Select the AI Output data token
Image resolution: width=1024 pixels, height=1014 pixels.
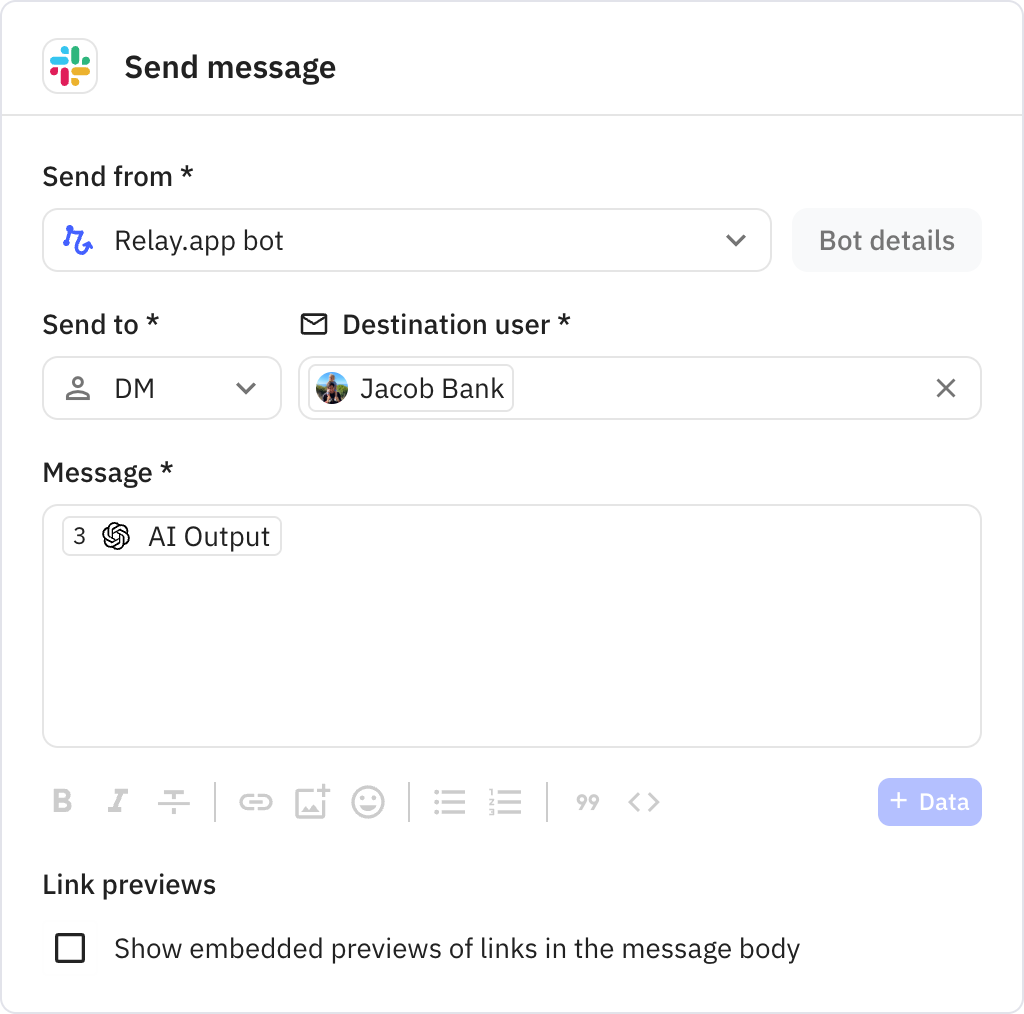170,536
